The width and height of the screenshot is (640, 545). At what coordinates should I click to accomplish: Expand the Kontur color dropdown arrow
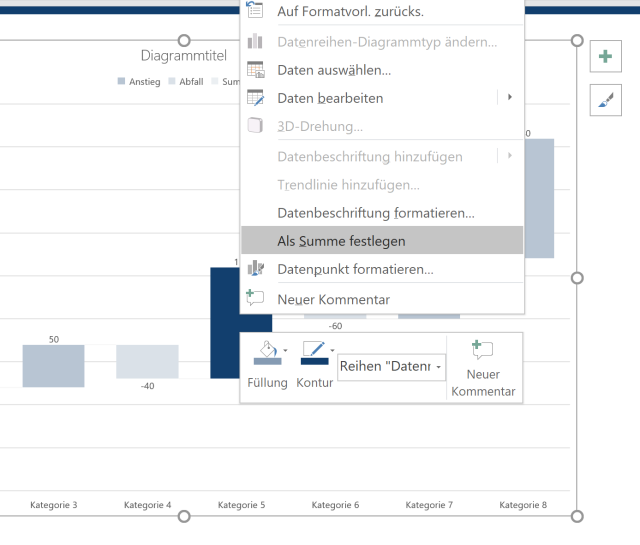(332, 351)
